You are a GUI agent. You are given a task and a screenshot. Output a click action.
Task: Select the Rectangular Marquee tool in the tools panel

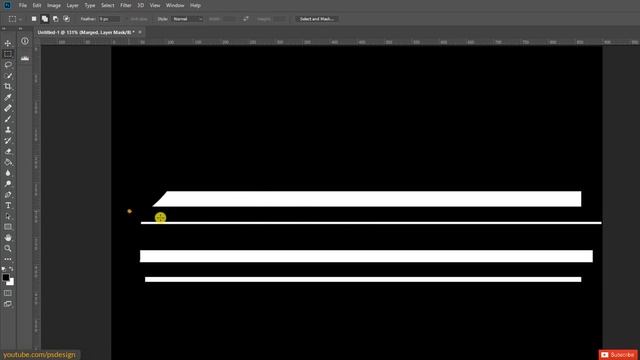(x=8, y=54)
